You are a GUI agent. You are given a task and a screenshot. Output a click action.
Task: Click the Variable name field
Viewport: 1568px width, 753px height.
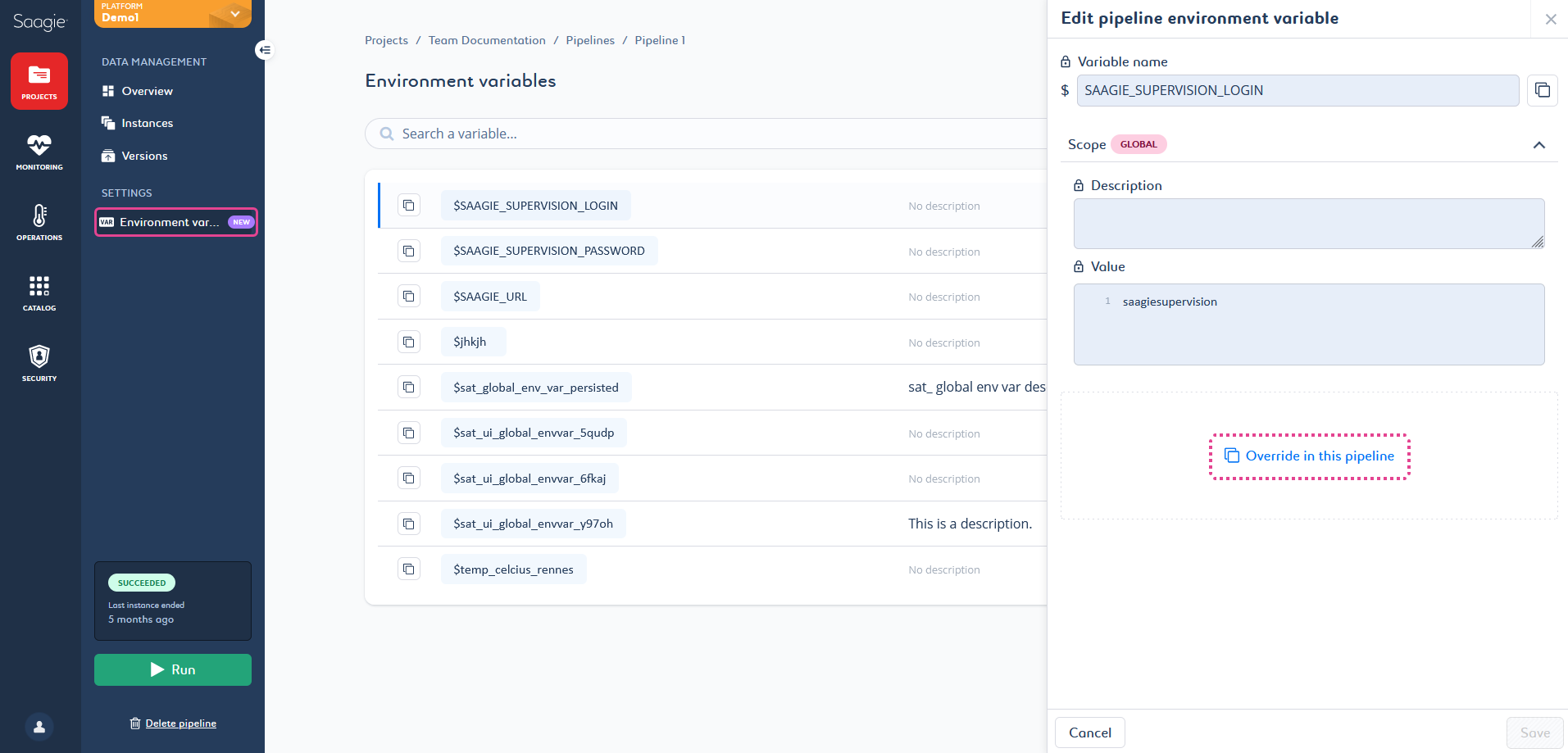pyautogui.click(x=1298, y=90)
